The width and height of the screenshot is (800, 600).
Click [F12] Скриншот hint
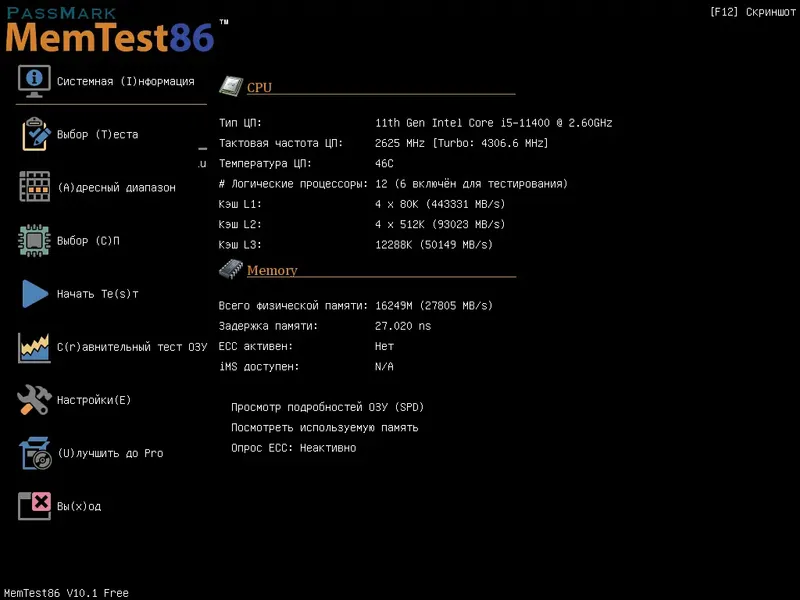click(x=753, y=12)
